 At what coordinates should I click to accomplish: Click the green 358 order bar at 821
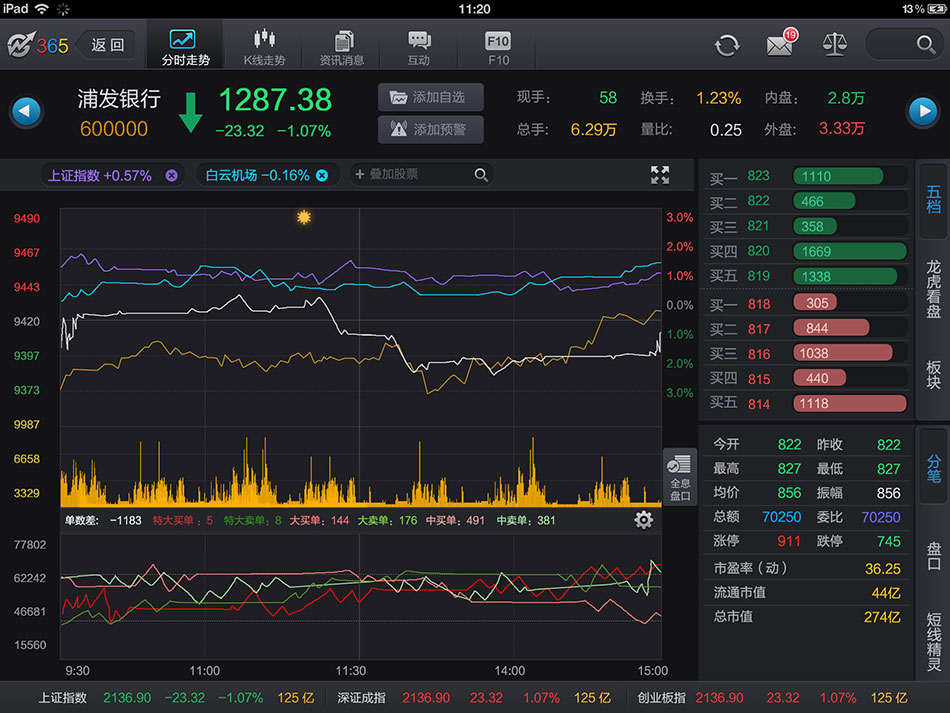pyautogui.click(x=815, y=227)
